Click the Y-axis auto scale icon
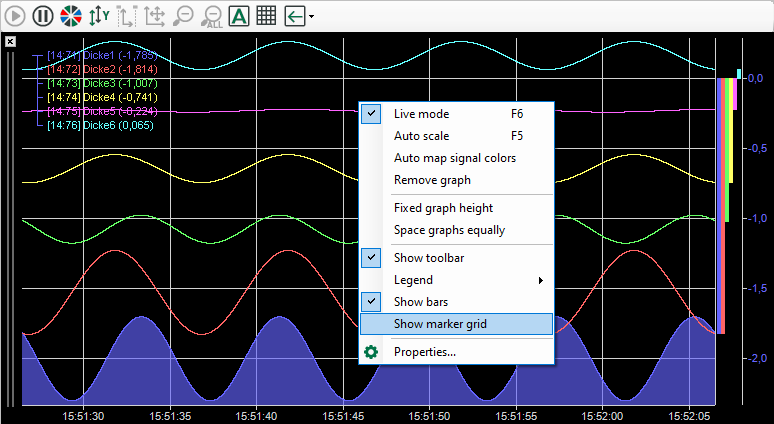The image size is (774, 424). pos(98,16)
